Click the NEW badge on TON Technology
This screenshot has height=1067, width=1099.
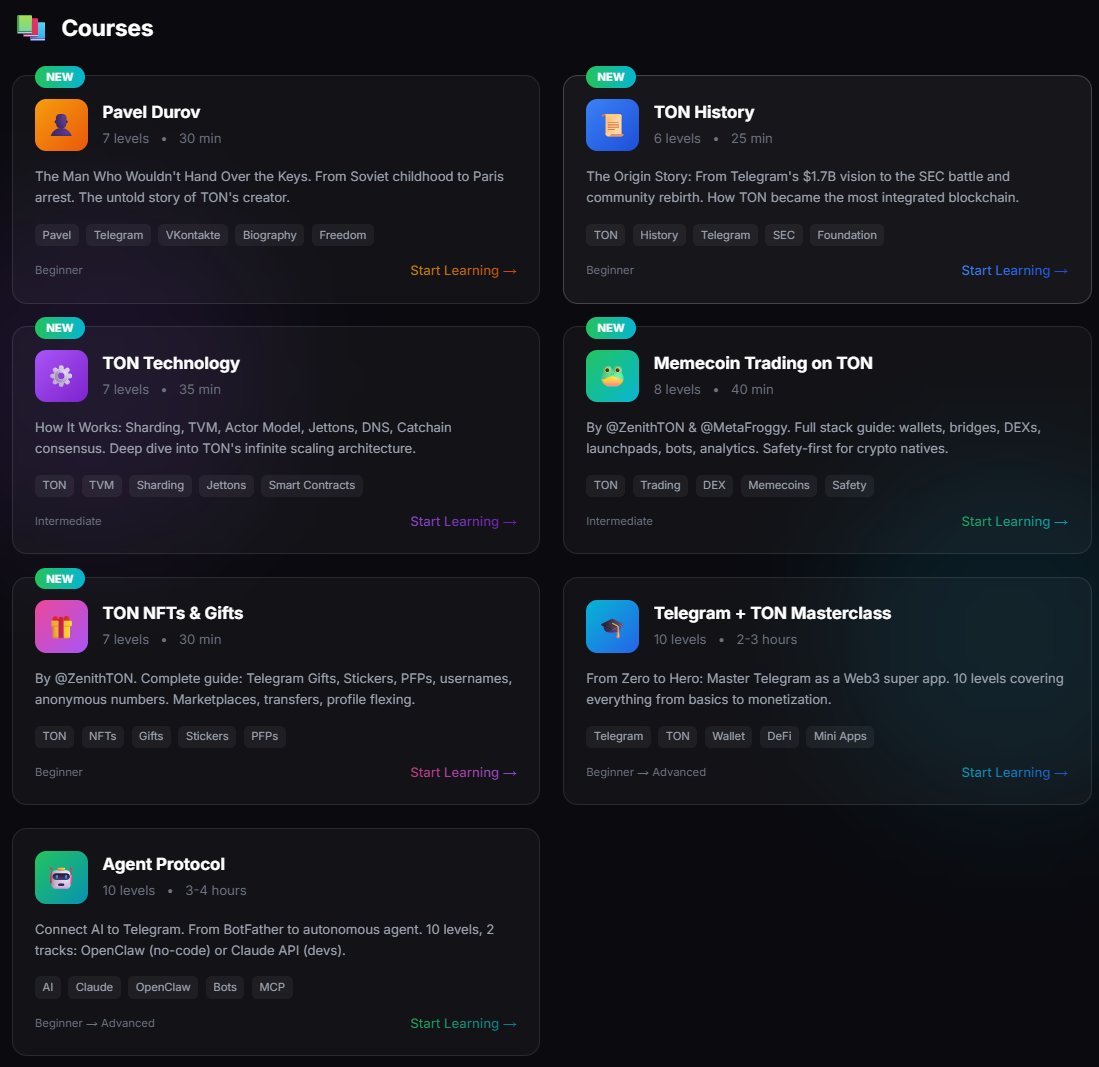coord(60,327)
